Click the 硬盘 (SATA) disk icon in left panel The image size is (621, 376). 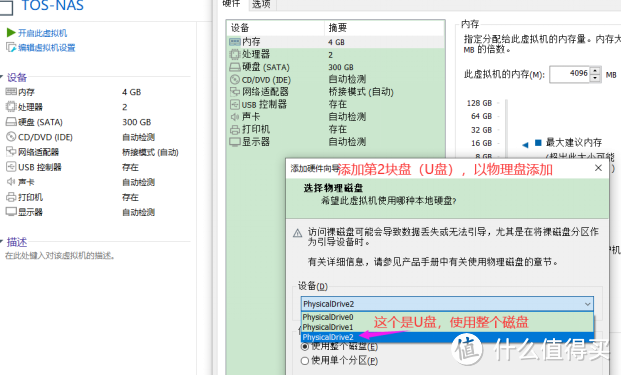[x=11, y=122]
